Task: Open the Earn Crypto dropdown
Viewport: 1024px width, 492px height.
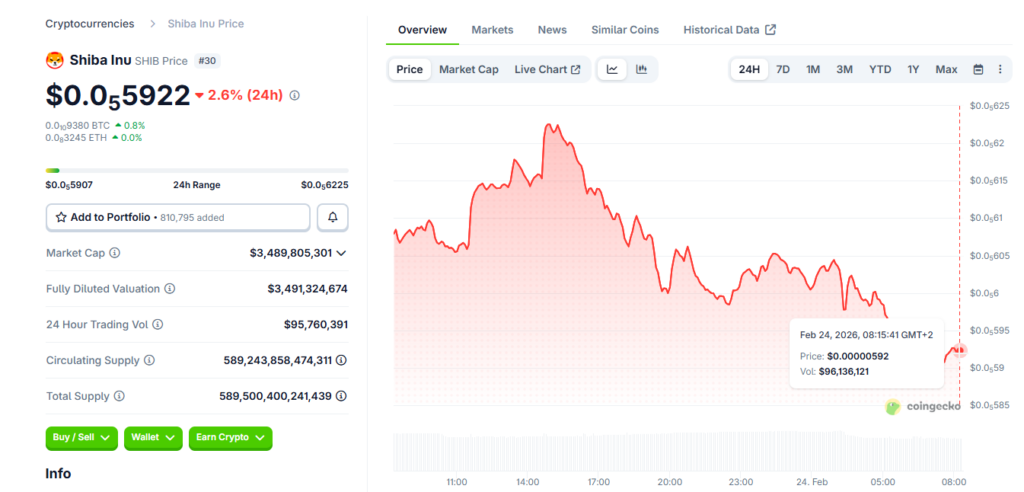Action: click(230, 438)
